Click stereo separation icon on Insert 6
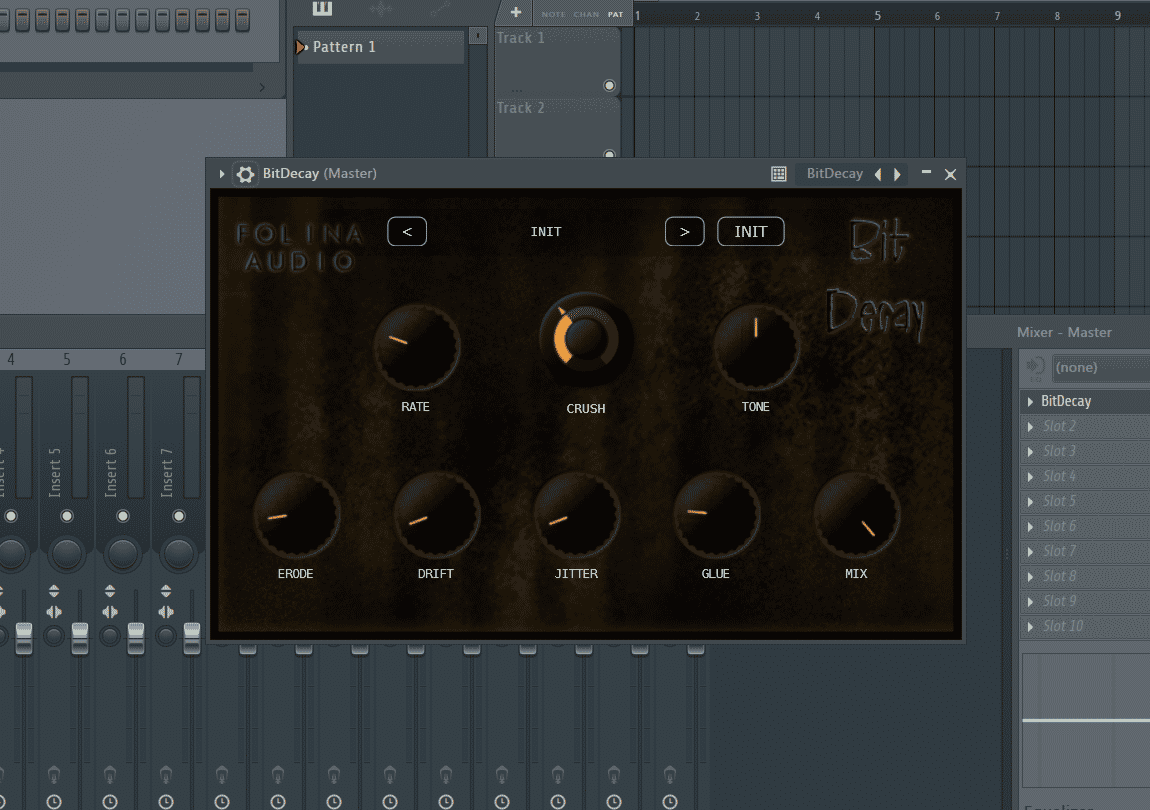This screenshot has width=1150, height=810. pyautogui.click(x=110, y=612)
